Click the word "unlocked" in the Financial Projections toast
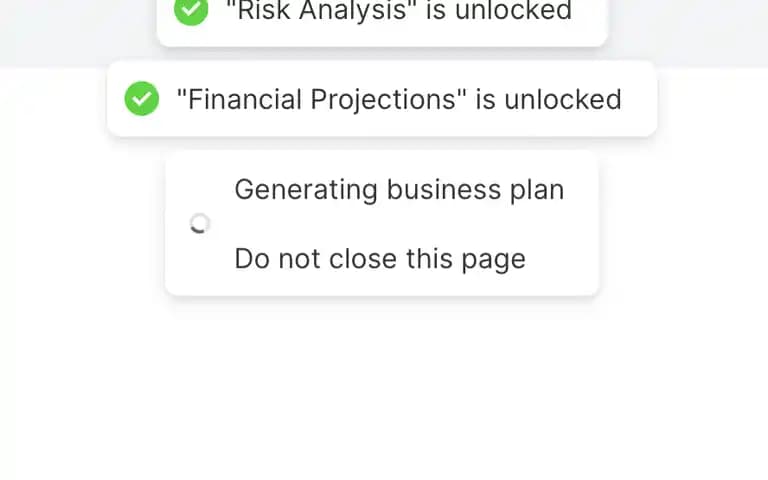 pyautogui.click(x=563, y=99)
